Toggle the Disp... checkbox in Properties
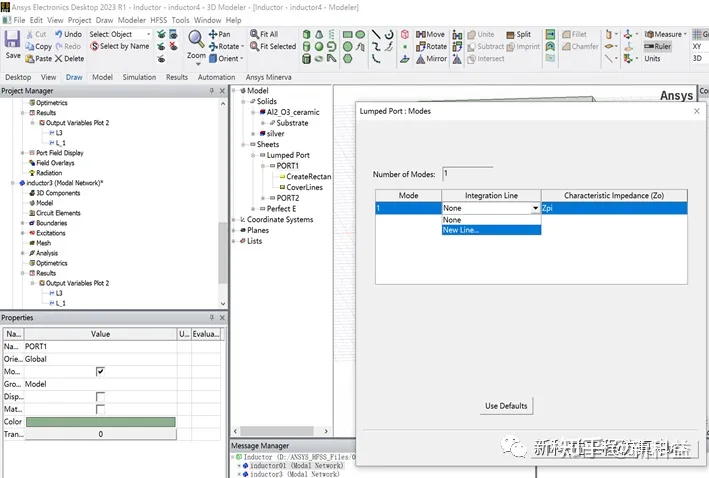709x478 pixels. (x=100, y=397)
